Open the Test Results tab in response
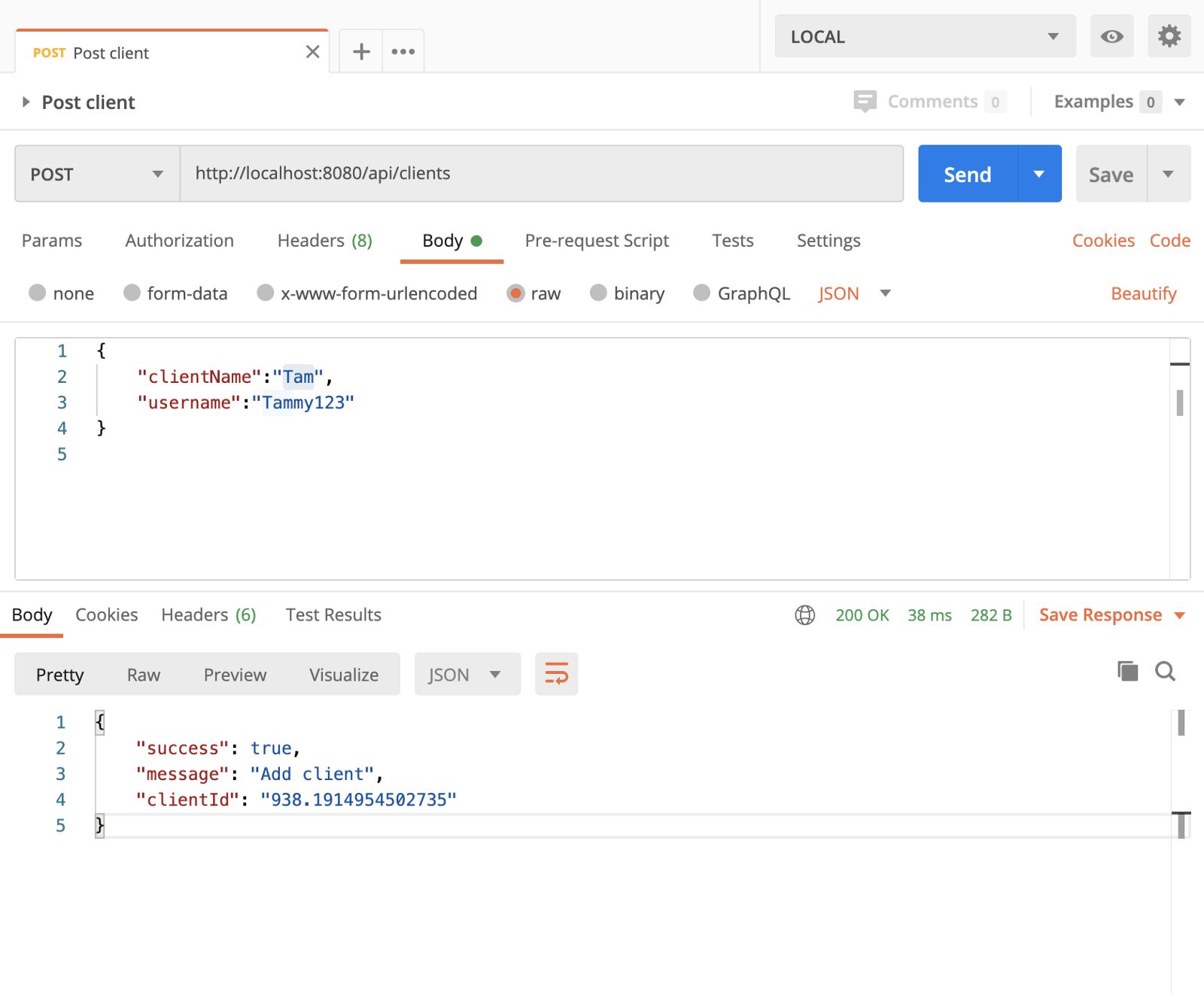 click(333, 615)
